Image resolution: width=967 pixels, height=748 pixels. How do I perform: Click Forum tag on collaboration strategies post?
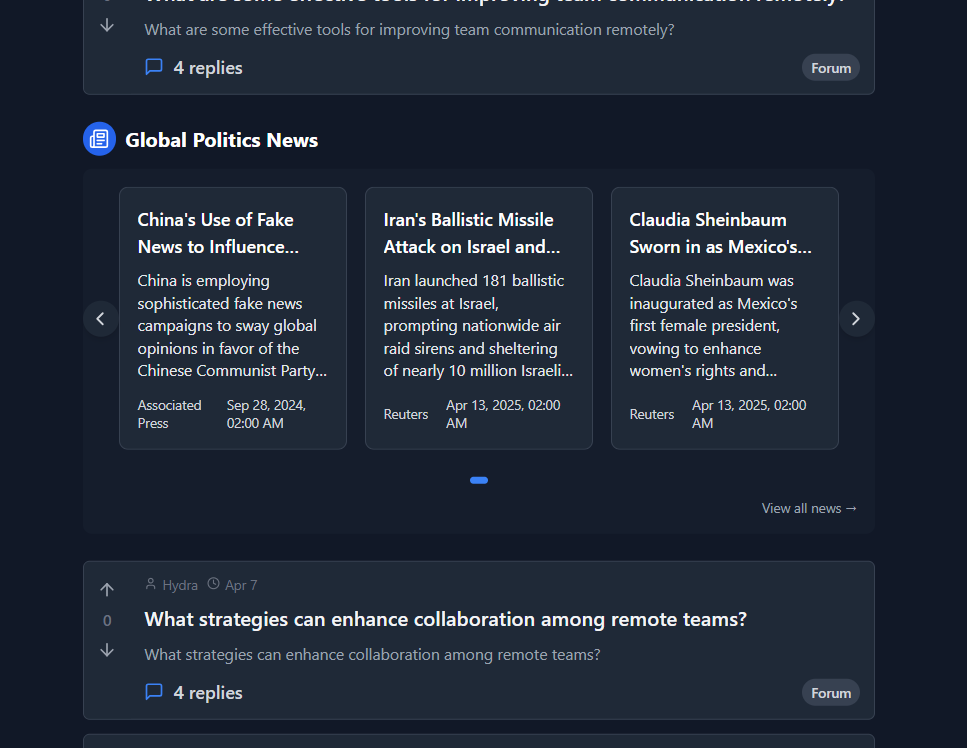[x=831, y=693]
